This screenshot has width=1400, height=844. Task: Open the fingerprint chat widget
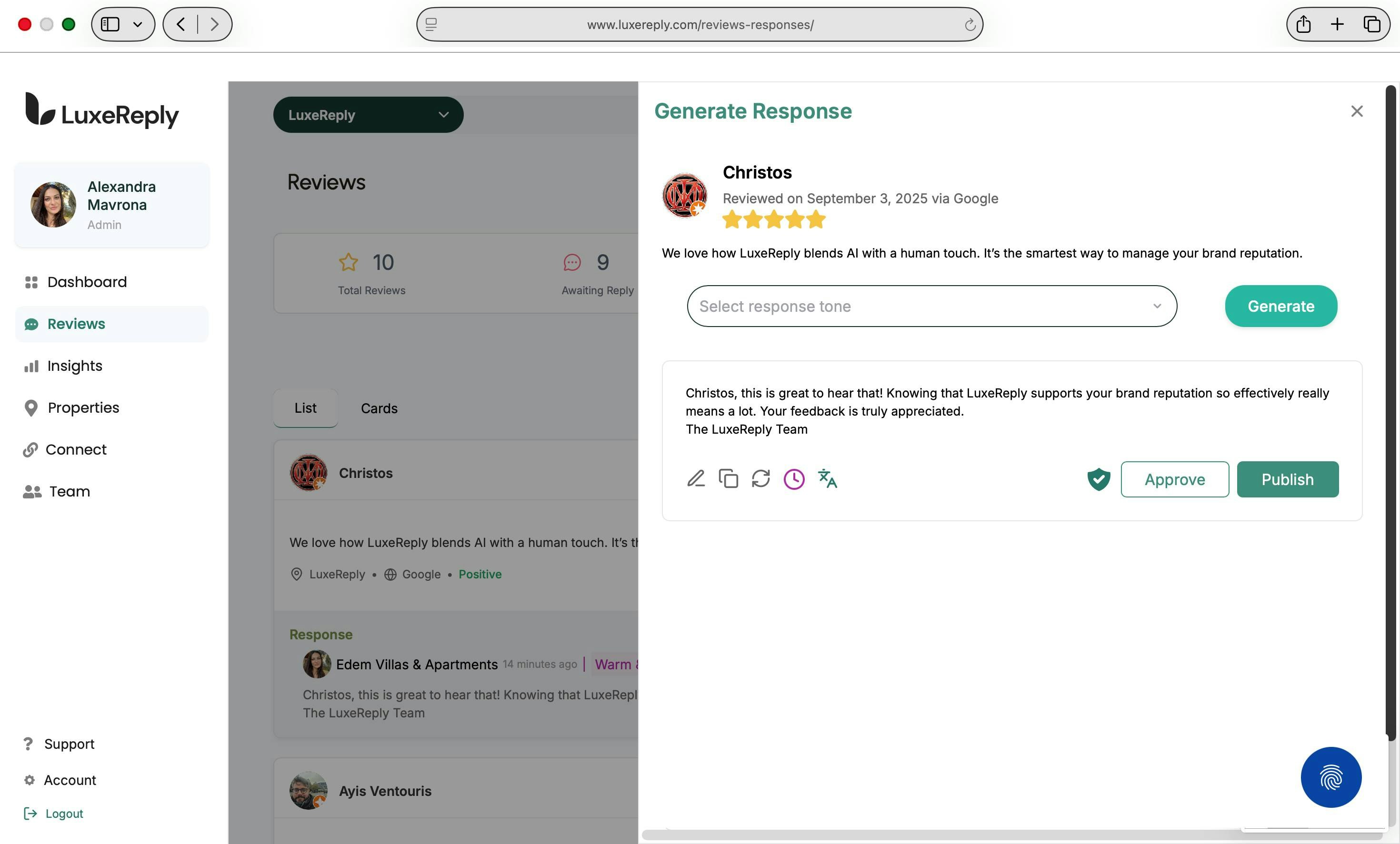click(1330, 777)
